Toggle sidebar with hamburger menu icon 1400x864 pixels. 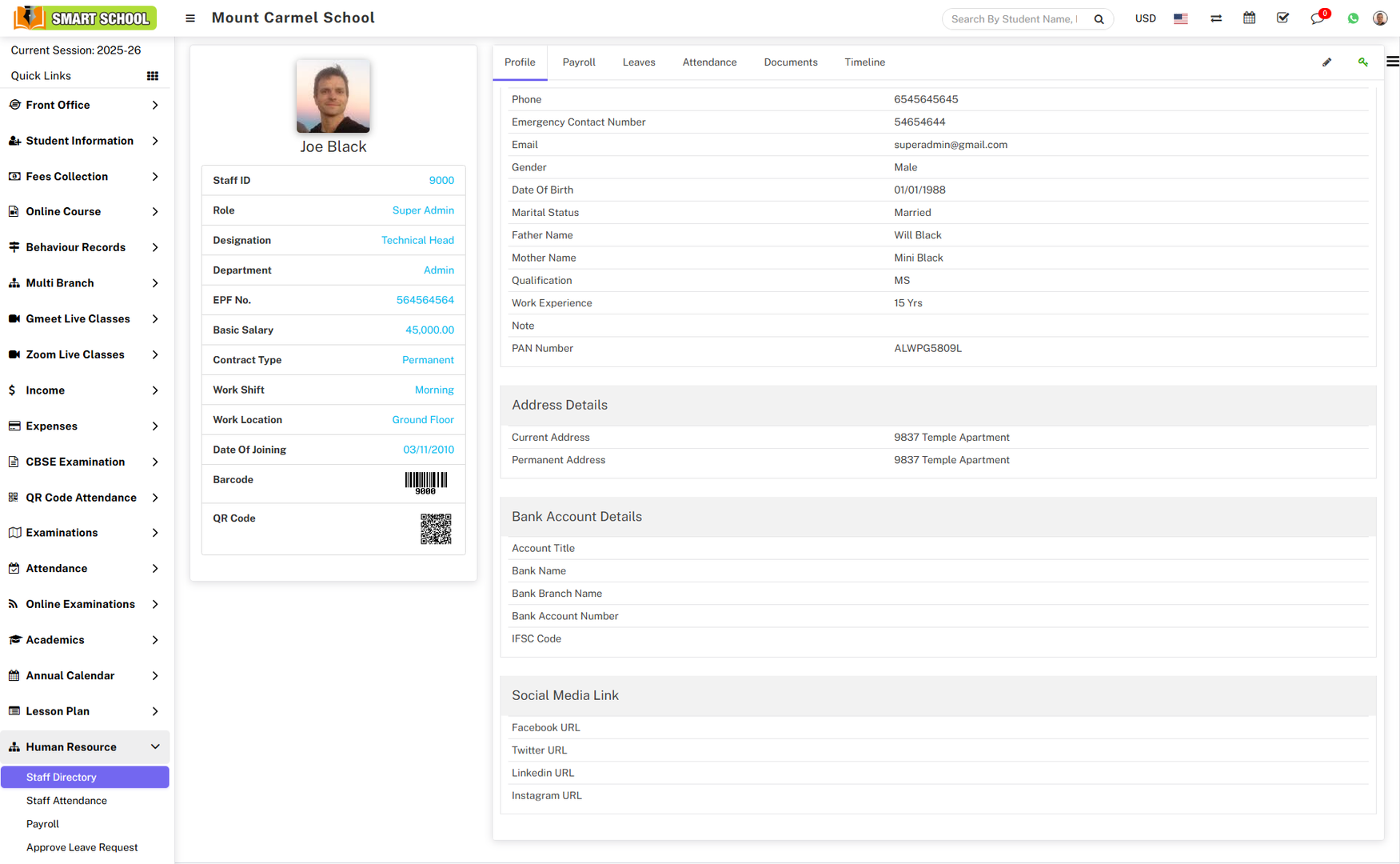pos(190,18)
